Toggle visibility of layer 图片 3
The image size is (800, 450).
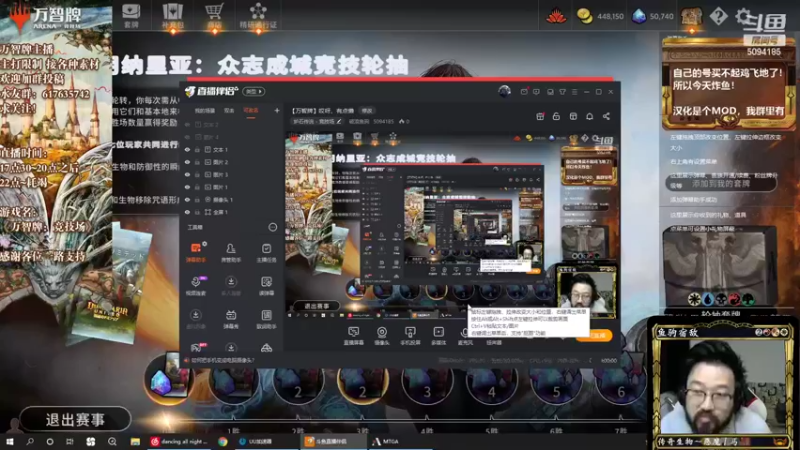coord(187,174)
